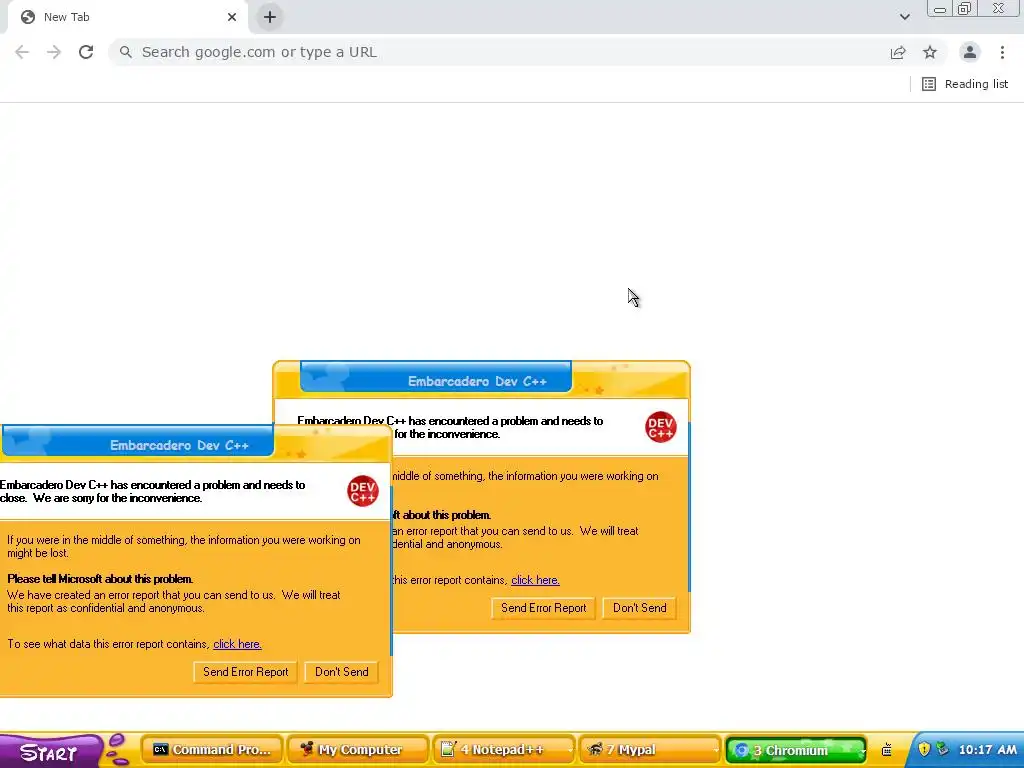Open click here link in front dialog
The width and height of the screenshot is (1024, 768).
237,644
